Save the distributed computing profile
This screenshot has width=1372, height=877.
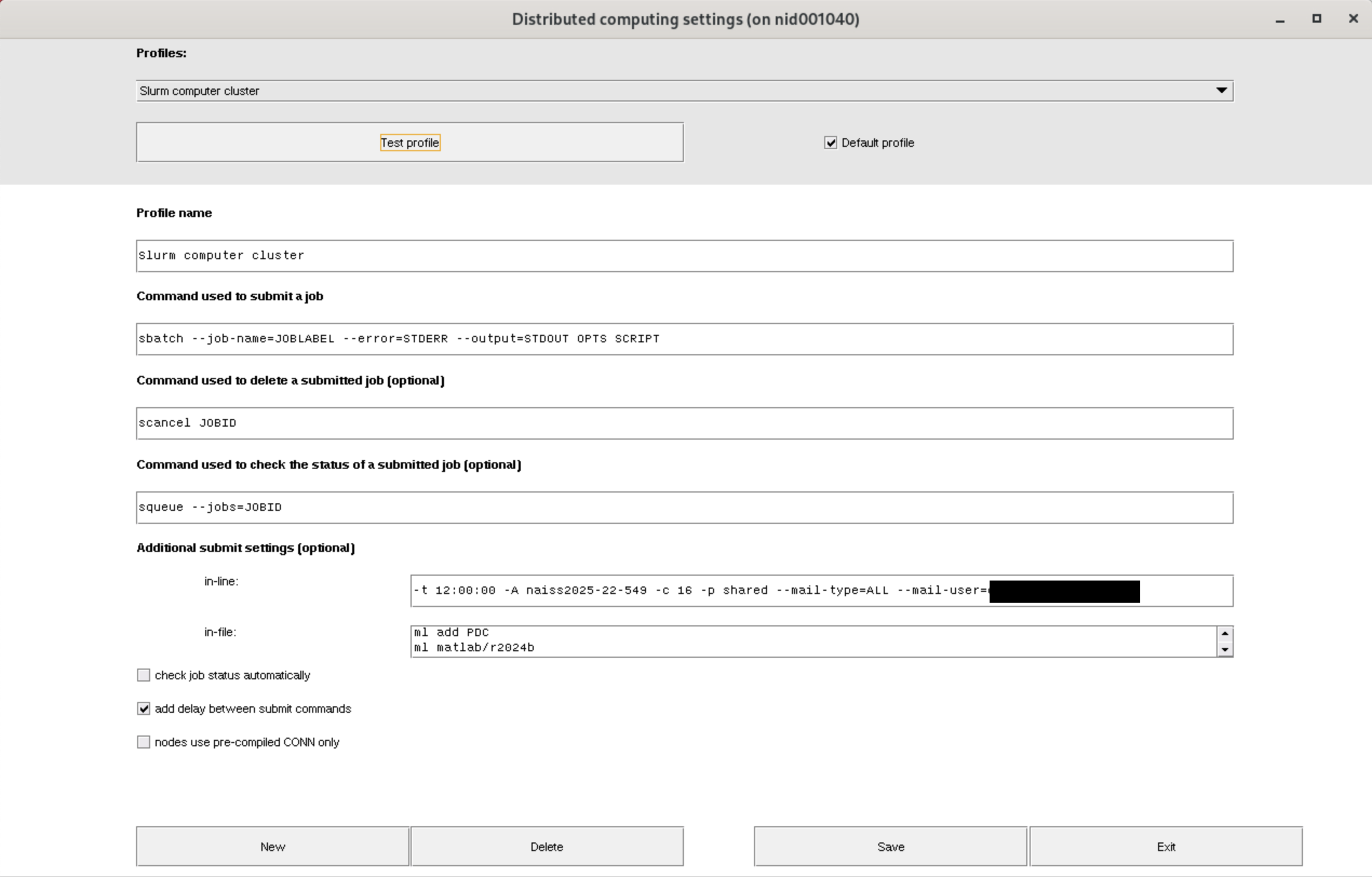[890, 847]
